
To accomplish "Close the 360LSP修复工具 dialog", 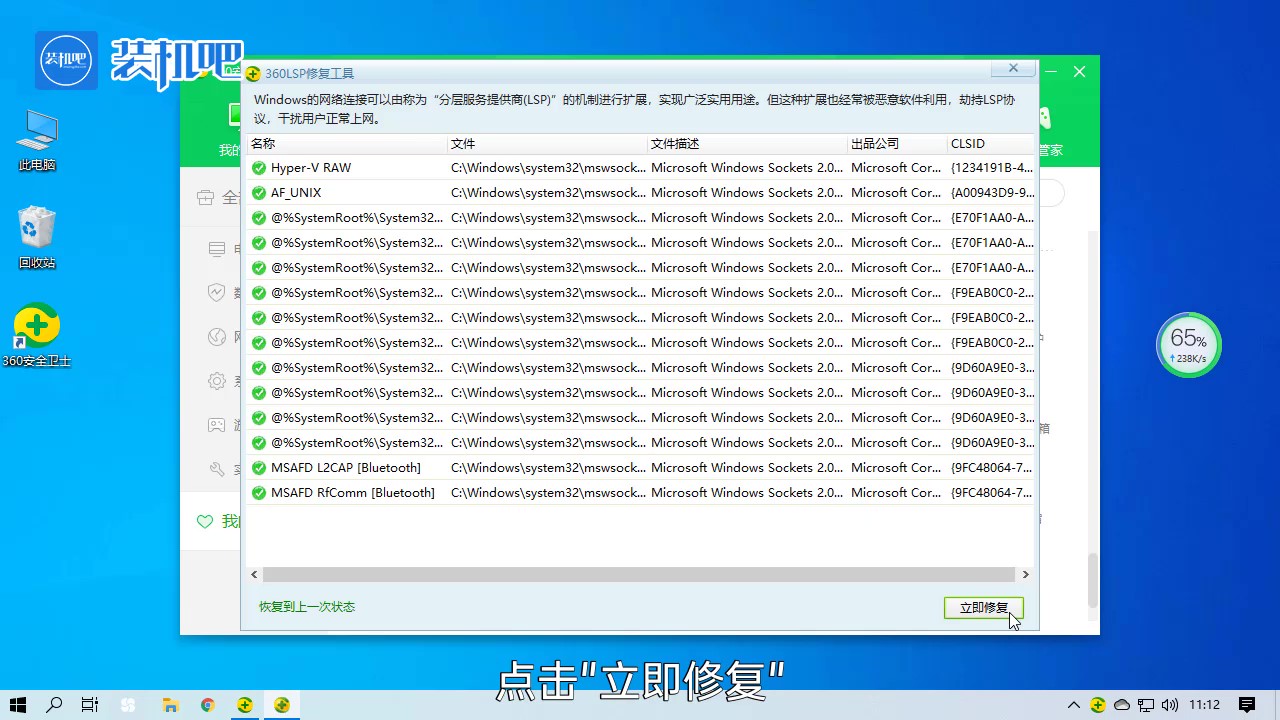I will point(1013,68).
